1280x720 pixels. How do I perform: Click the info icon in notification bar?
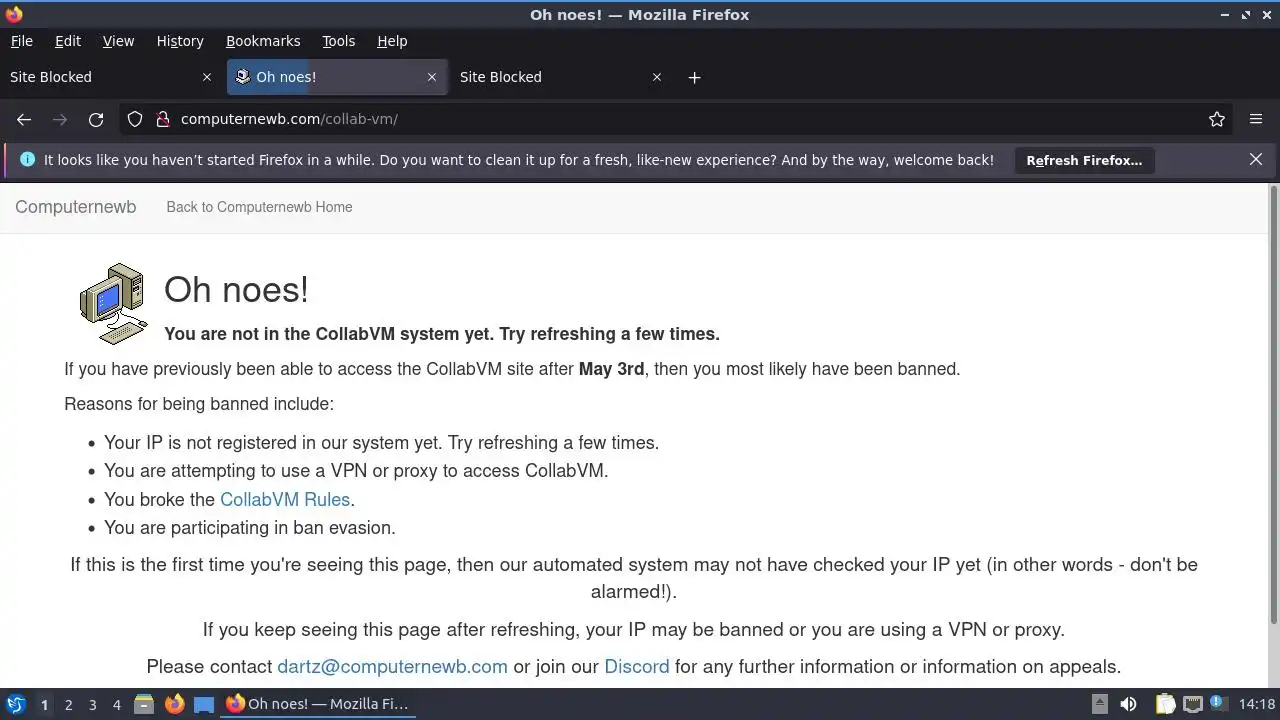27,159
